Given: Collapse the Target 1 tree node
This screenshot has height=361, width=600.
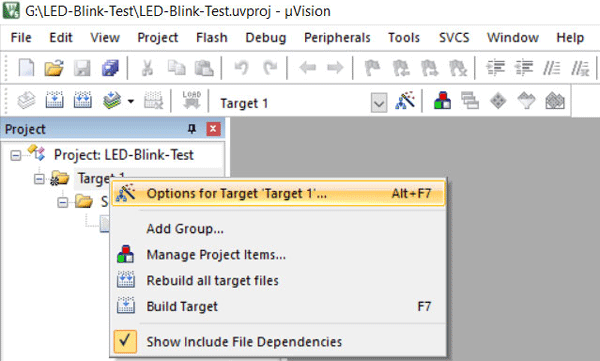Looking at the screenshot, I should (x=39, y=179).
